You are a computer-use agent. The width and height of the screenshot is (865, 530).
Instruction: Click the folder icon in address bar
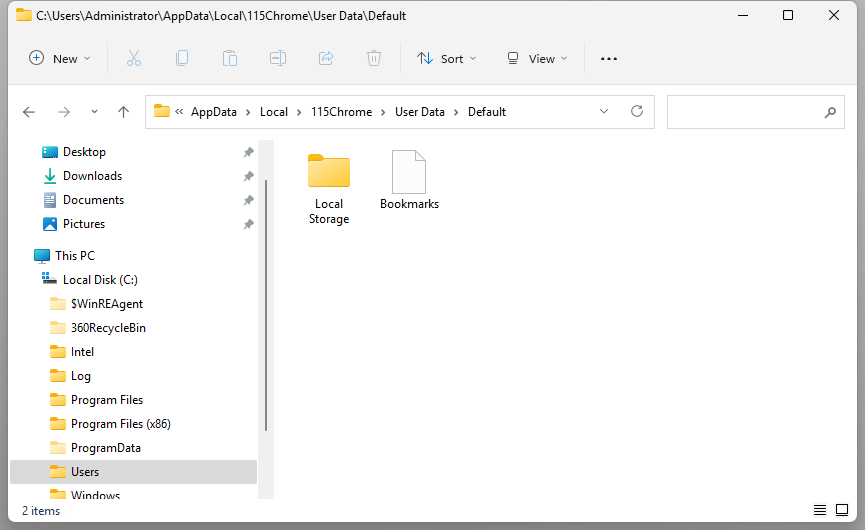tap(162, 111)
